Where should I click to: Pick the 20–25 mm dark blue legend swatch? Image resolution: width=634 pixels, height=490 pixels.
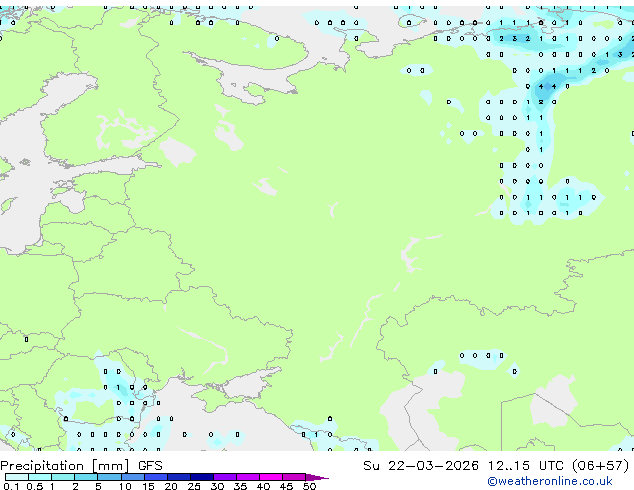tap(179, 477)
